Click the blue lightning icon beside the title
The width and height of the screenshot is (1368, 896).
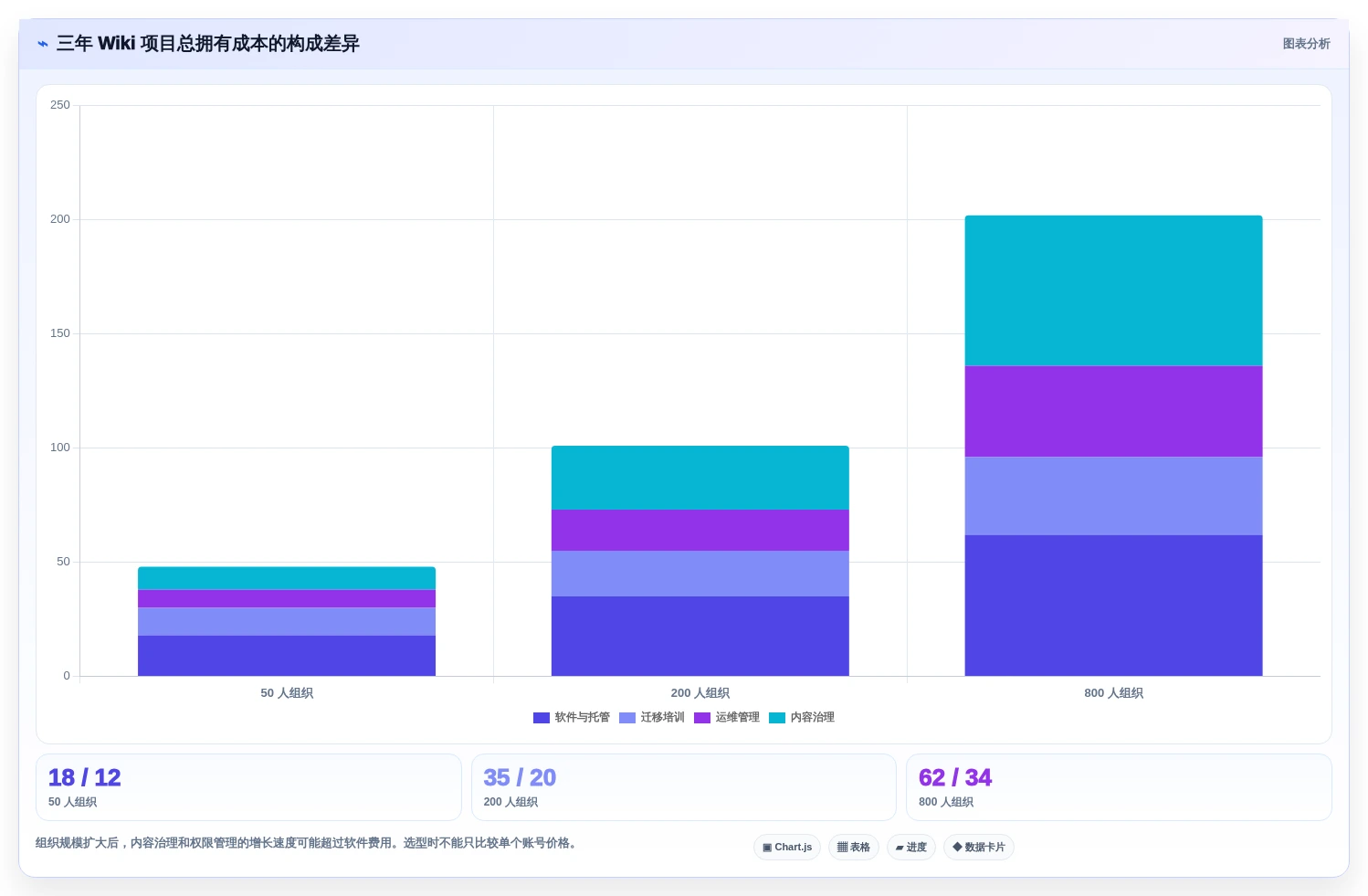(x=43, y=44)
